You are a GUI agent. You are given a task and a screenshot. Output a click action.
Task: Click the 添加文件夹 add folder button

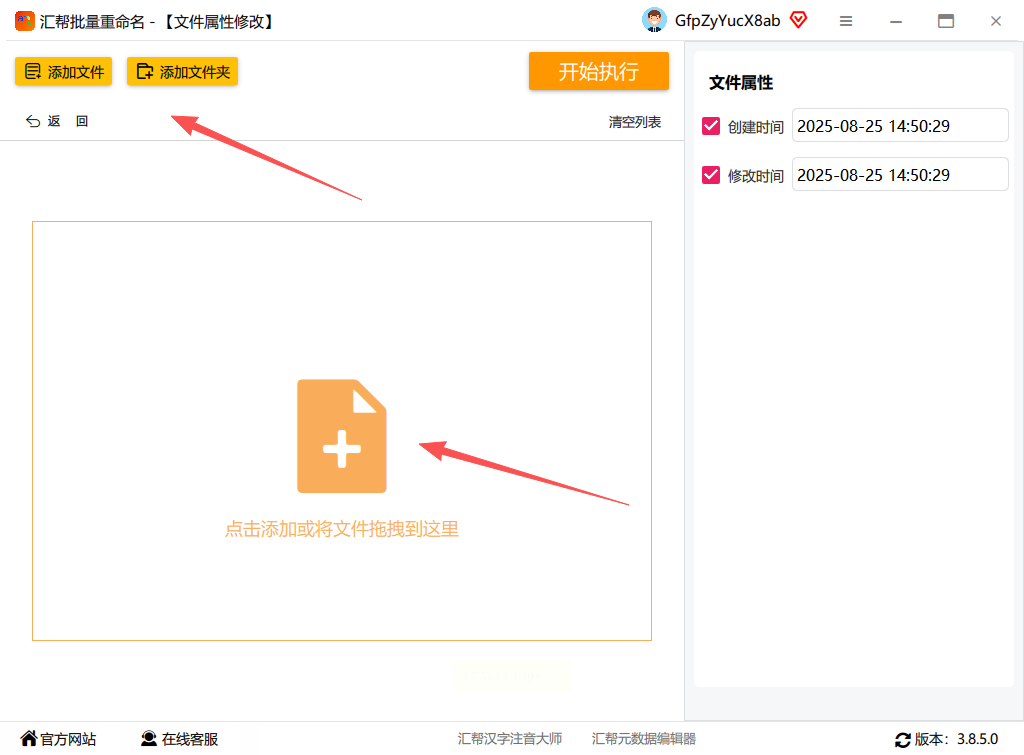coord(182,71)
